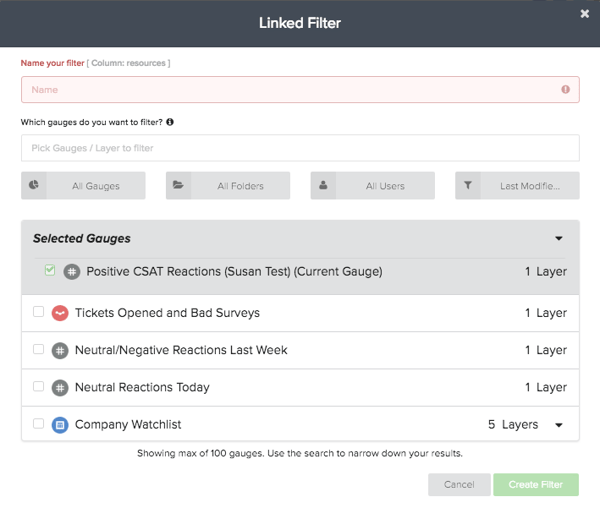Select Neutral/Negative Reactions Last Week text
This screenshot has height=508, width=600.
[x=181, y=350]
